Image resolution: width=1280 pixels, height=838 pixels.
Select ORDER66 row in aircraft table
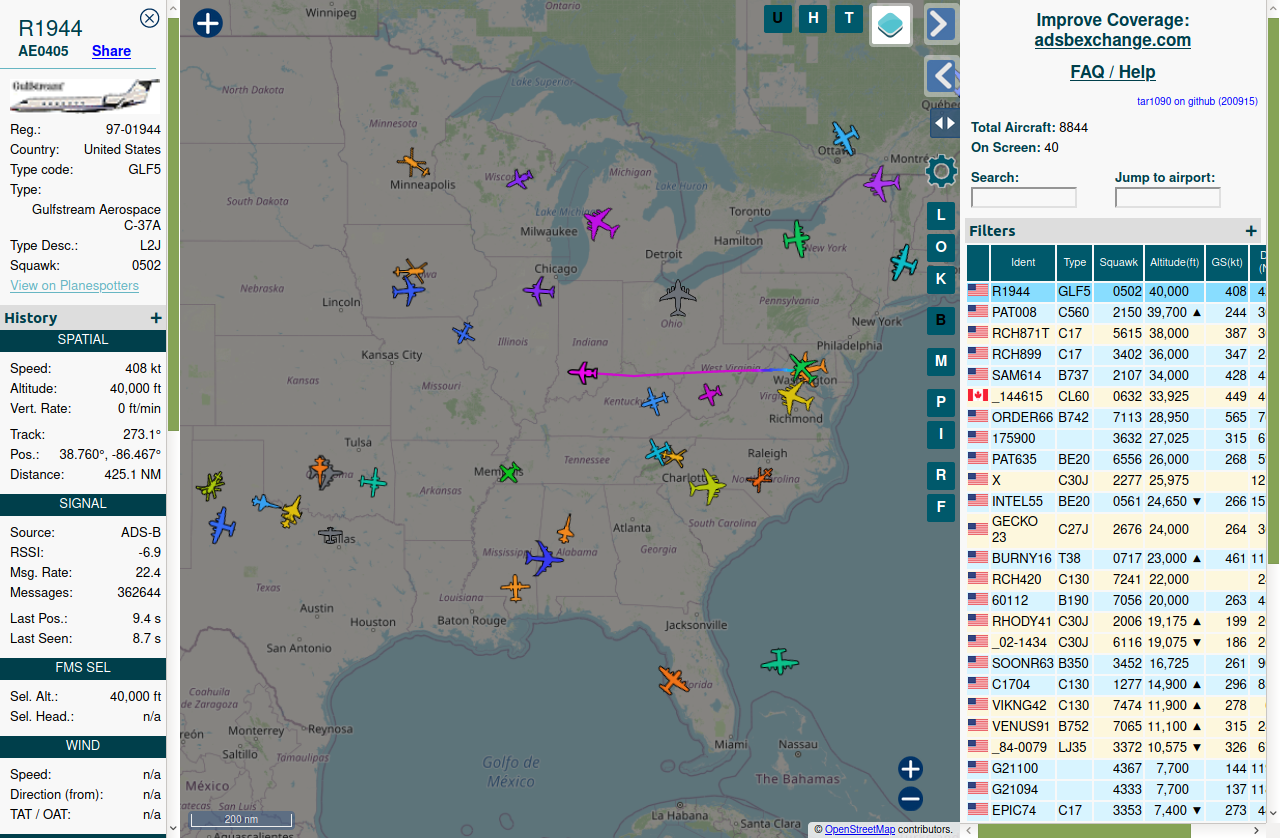click(1116, 417)
